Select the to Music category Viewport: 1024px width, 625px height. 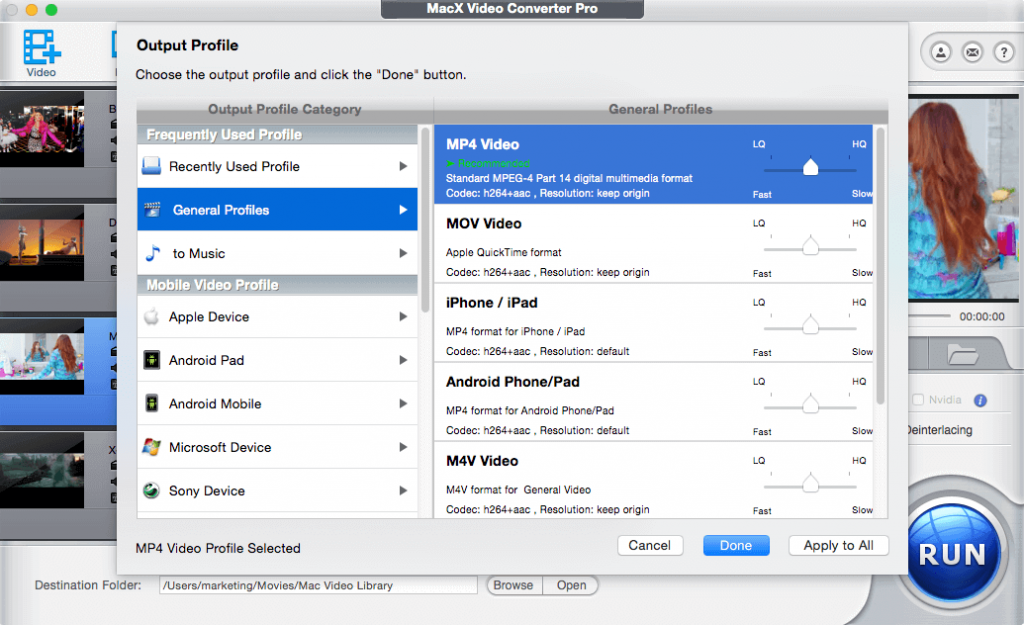(278, 253)
